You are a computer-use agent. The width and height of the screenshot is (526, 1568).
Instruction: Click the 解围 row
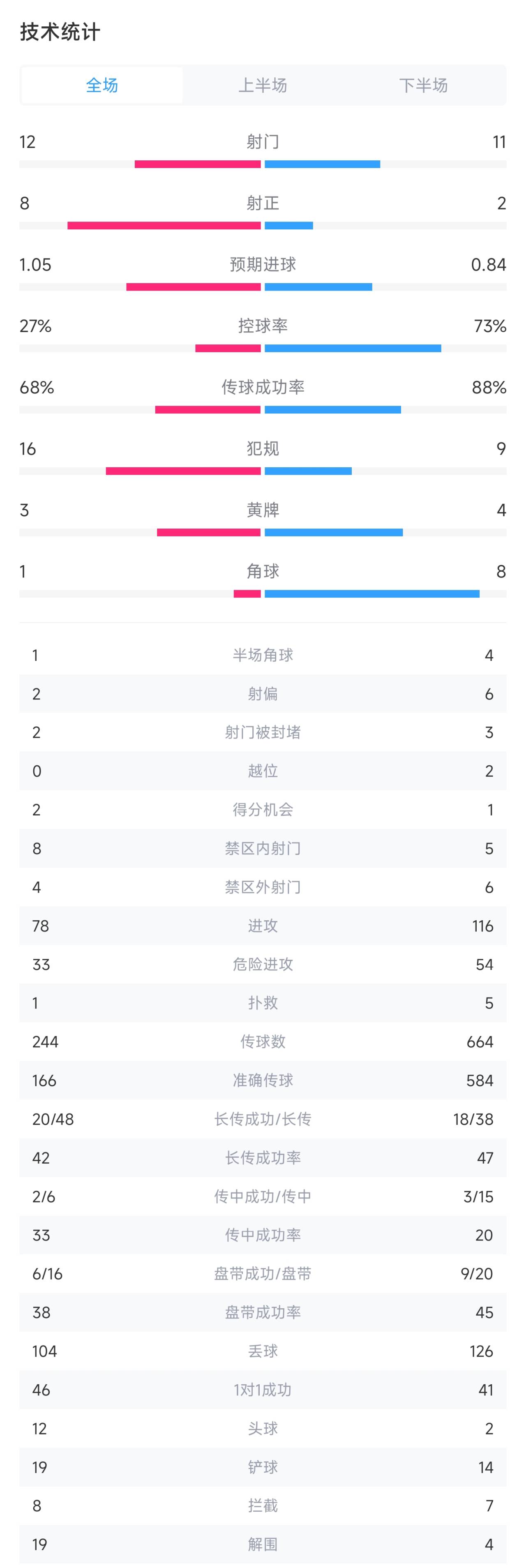pos(263,1544)
